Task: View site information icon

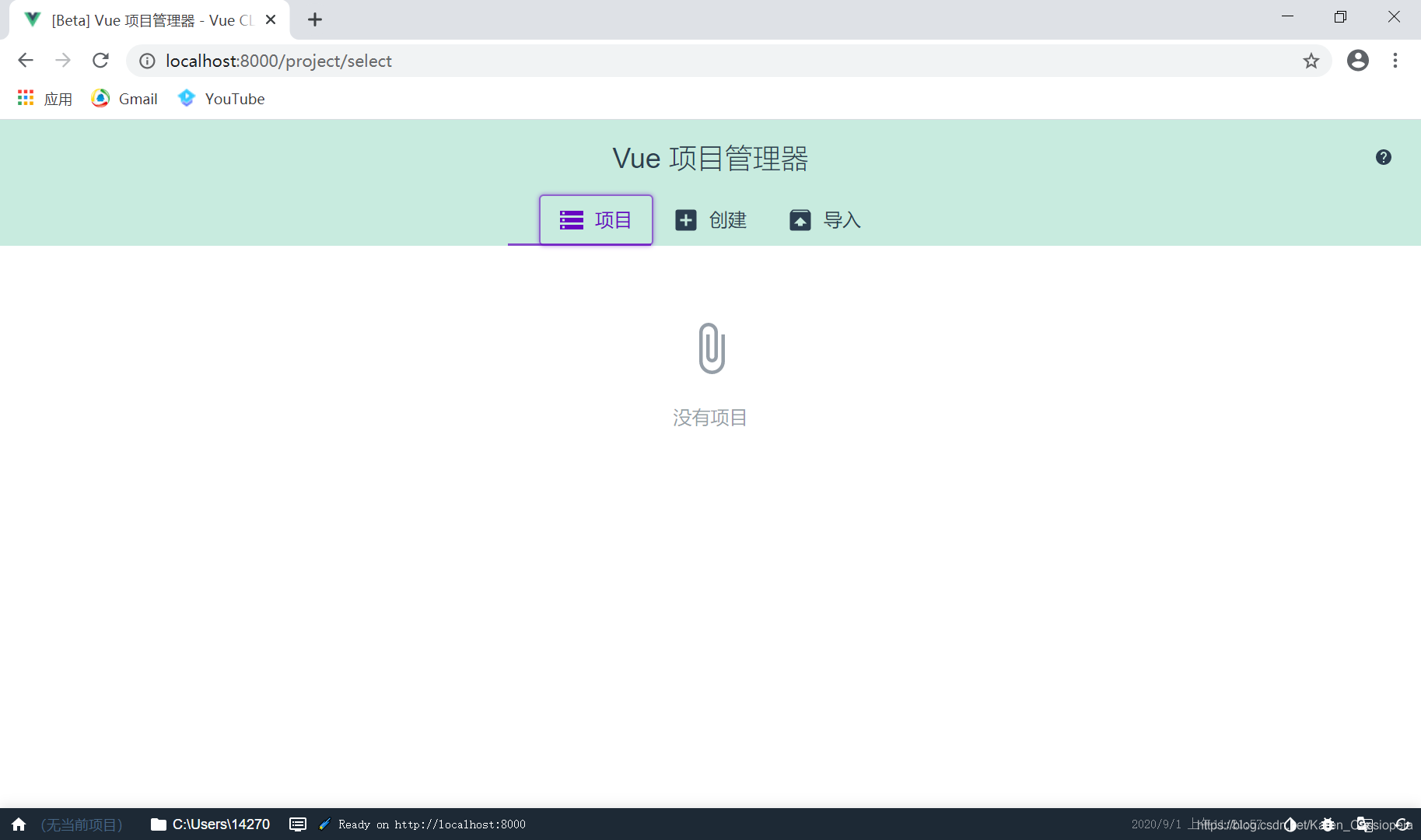Action: (147, 61)
